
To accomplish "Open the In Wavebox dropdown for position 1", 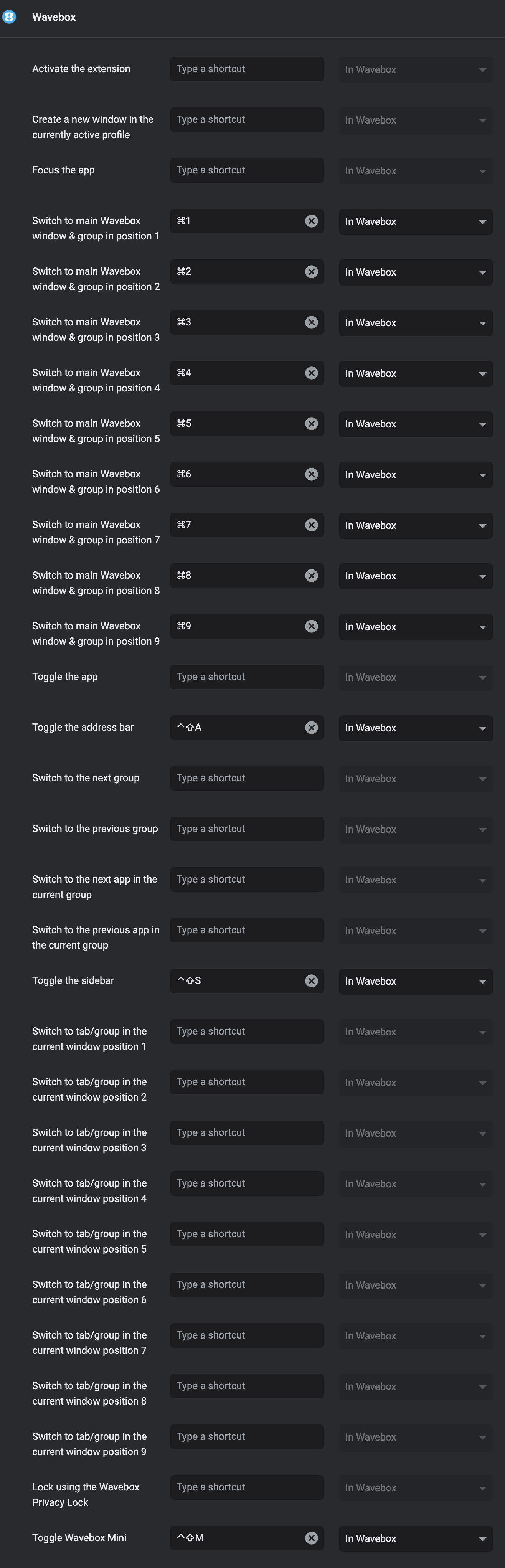I will (x=416, y=221).
